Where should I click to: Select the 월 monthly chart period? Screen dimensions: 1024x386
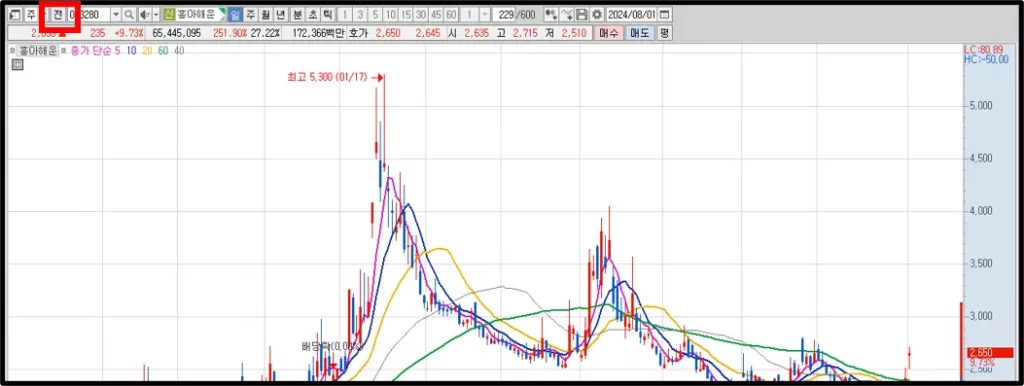265,14
